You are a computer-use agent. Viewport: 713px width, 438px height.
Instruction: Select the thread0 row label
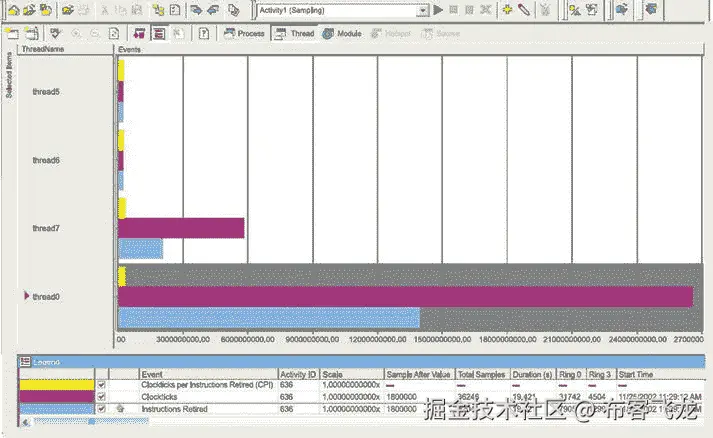tap(46, 297)
